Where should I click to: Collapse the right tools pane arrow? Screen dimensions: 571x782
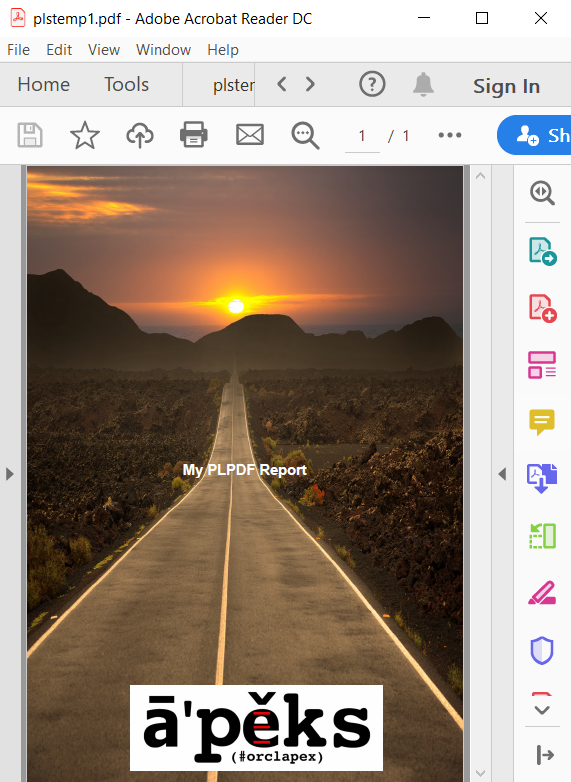coord(502,474)
